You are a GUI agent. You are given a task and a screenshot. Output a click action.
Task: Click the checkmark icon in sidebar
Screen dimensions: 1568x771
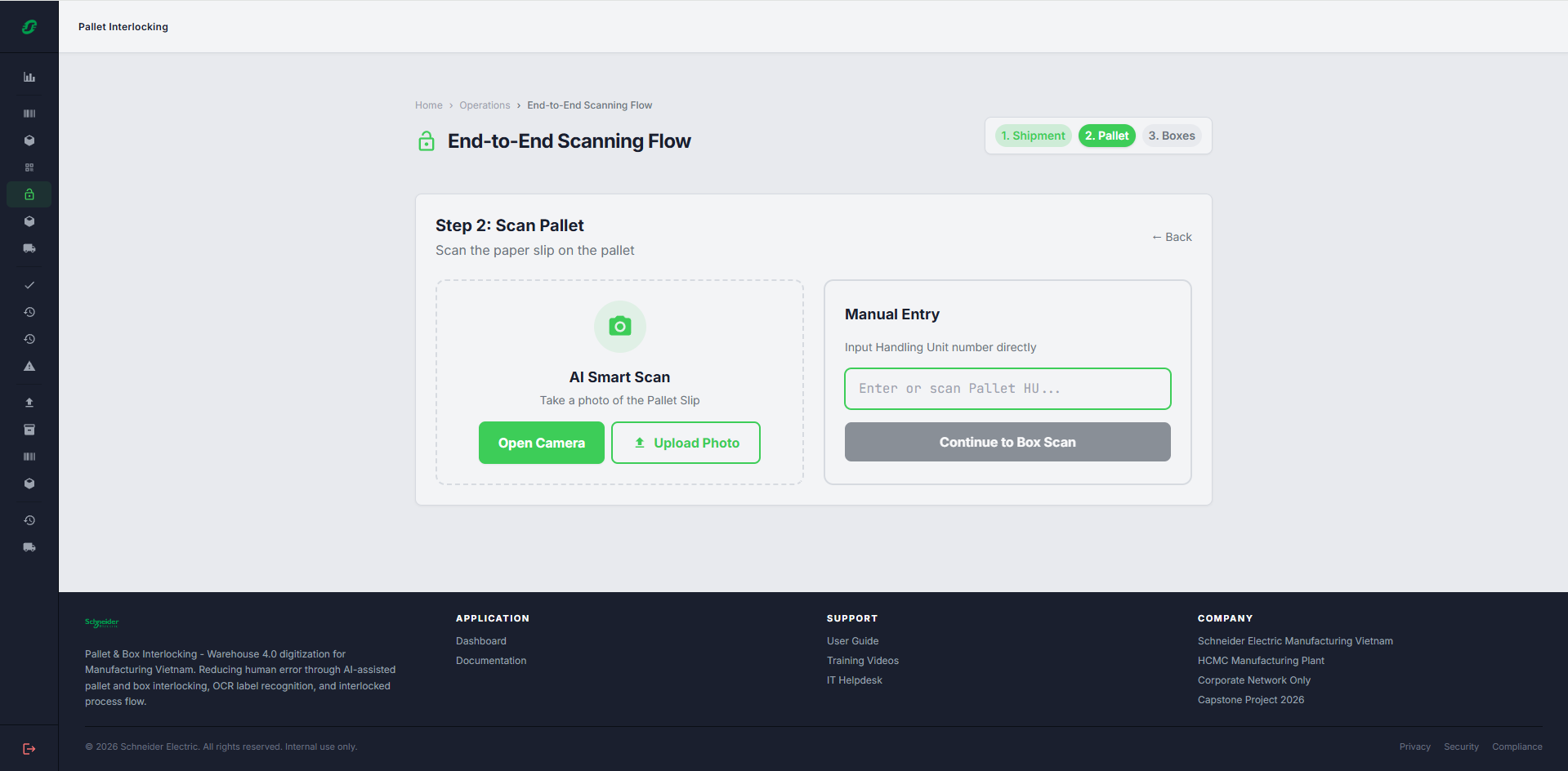[x=29, y=285]
